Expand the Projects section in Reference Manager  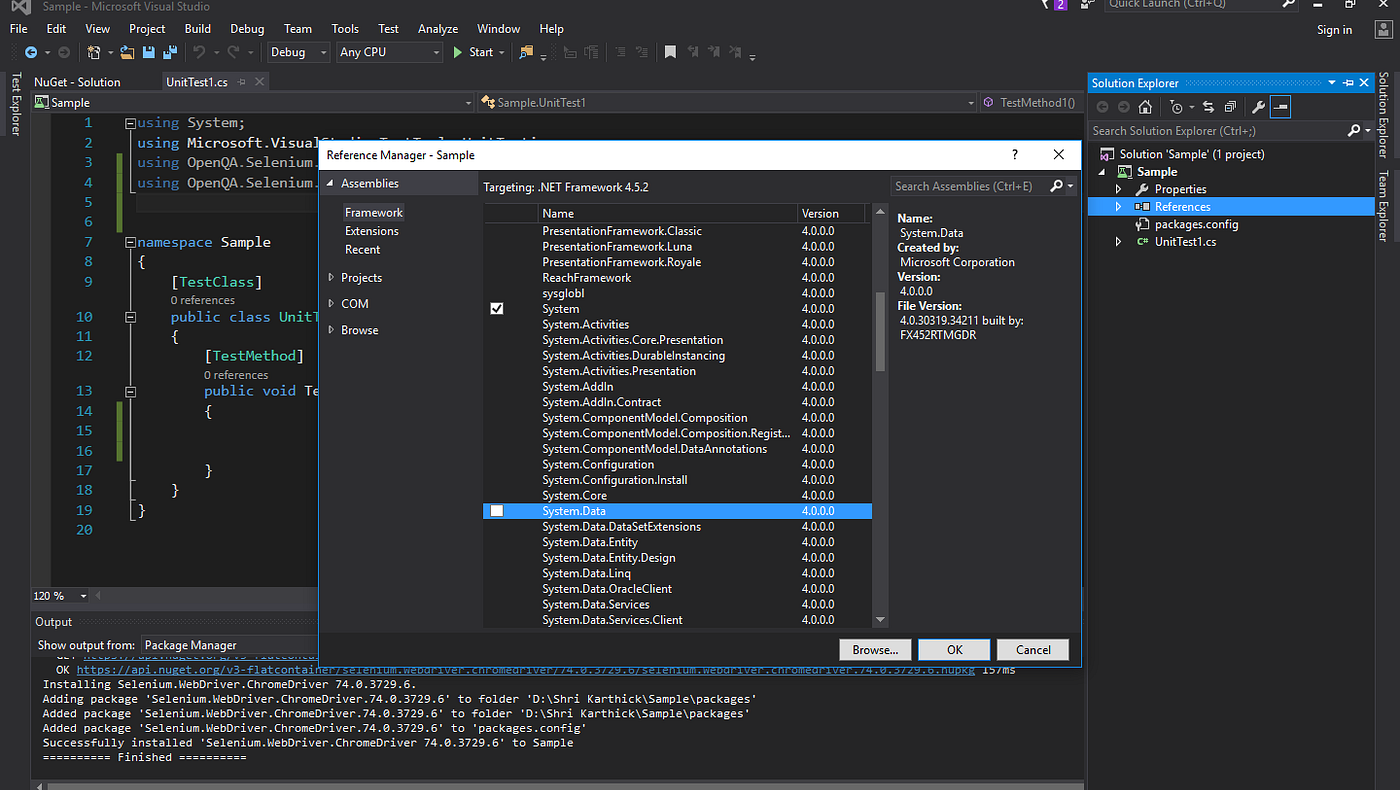click(332, 278)
